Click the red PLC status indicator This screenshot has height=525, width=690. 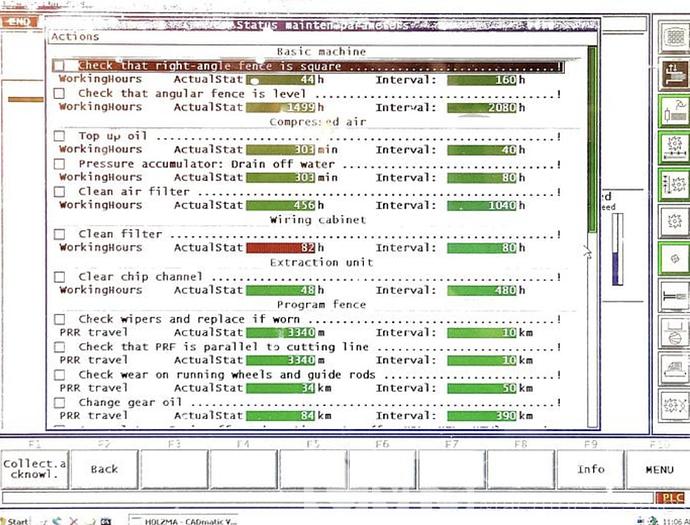coord(670,498)
